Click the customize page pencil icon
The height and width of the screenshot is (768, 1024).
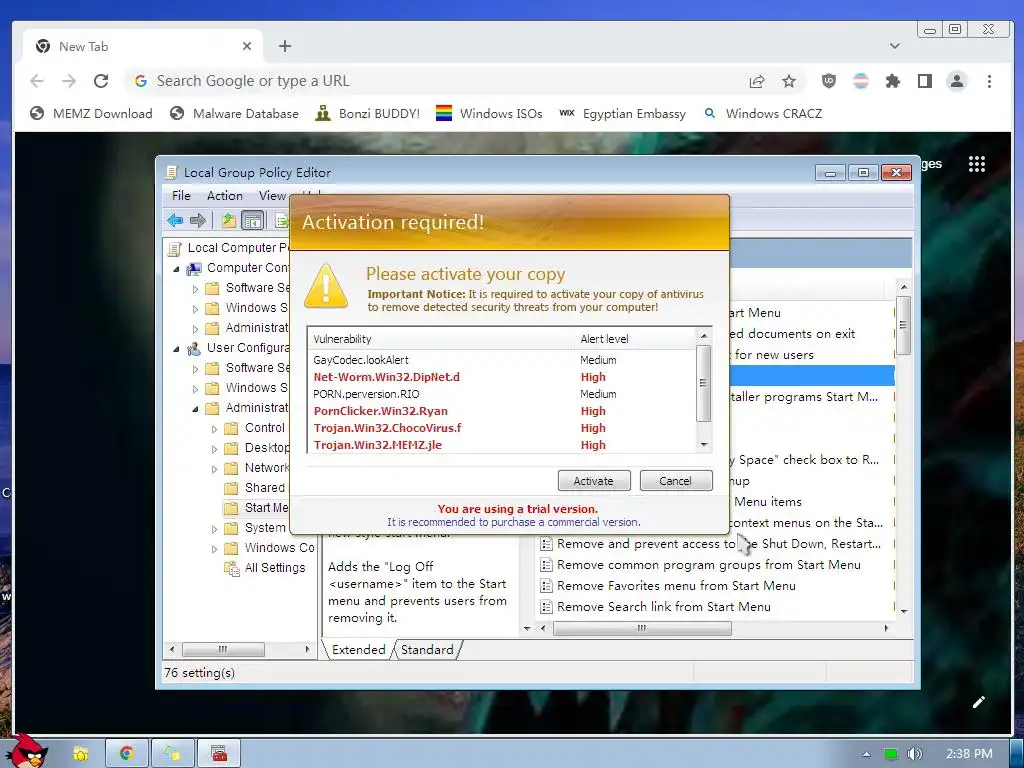coord(978,702)
